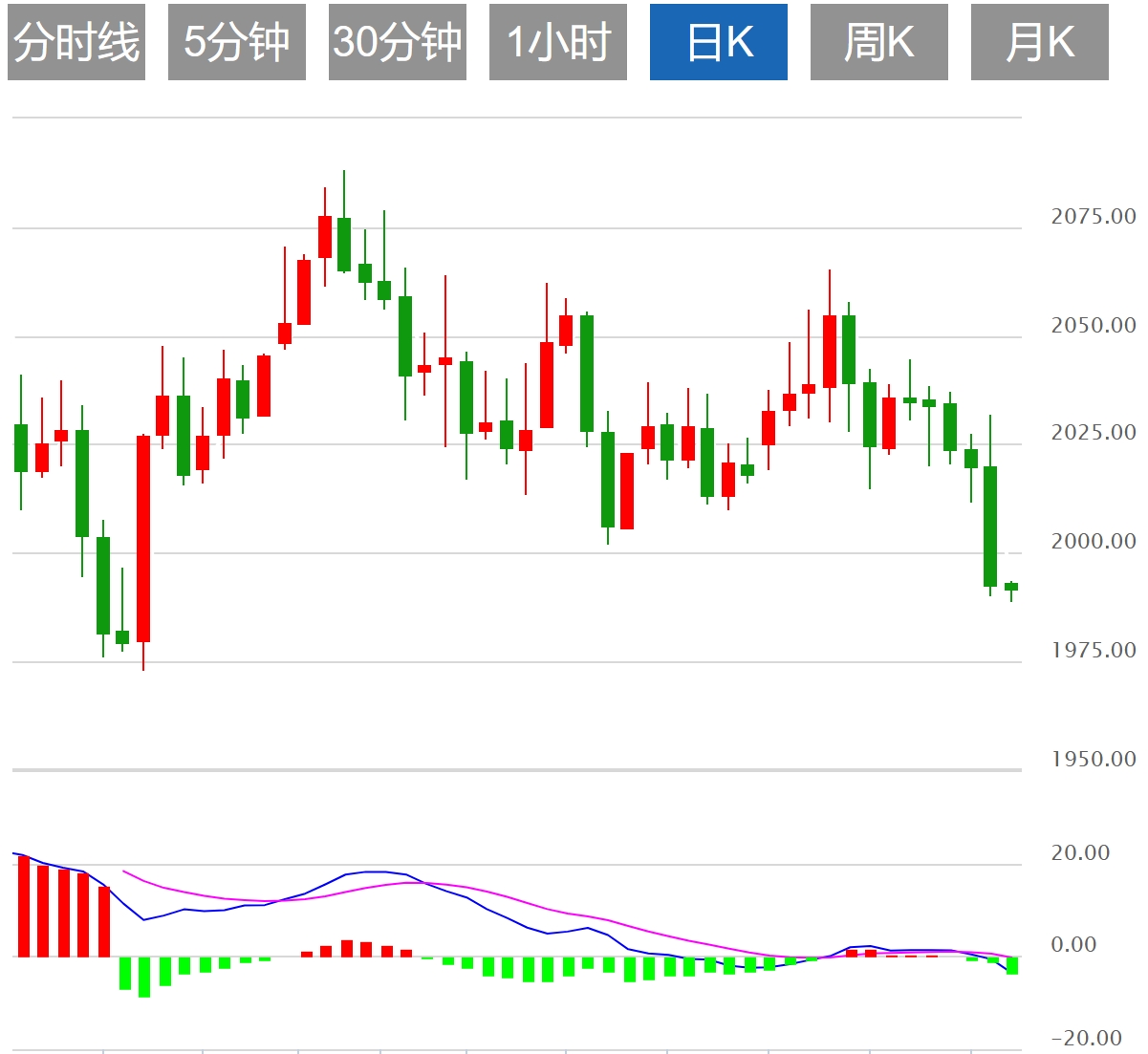
Task: Click the active 日K tab
Action: 719,42
